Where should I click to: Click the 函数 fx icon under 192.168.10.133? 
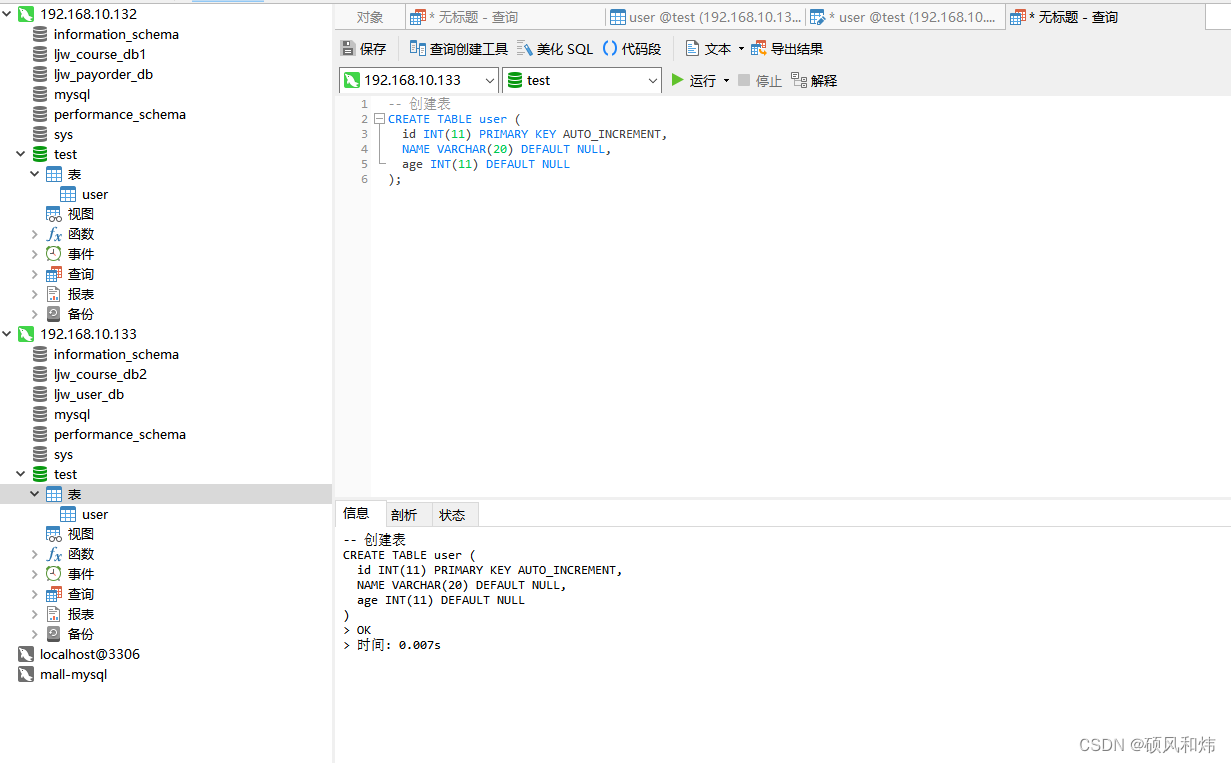point(54,554)
